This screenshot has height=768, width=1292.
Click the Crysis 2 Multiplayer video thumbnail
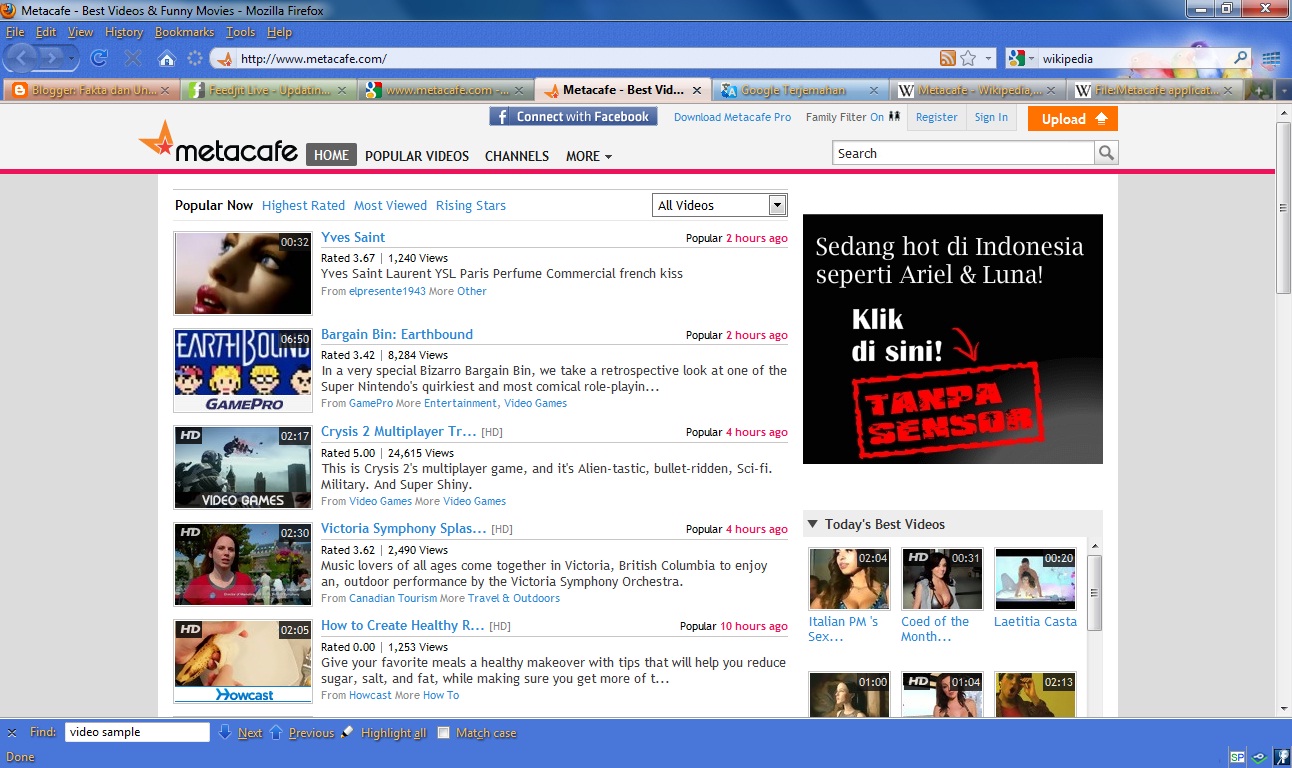[x=243, y=468]
